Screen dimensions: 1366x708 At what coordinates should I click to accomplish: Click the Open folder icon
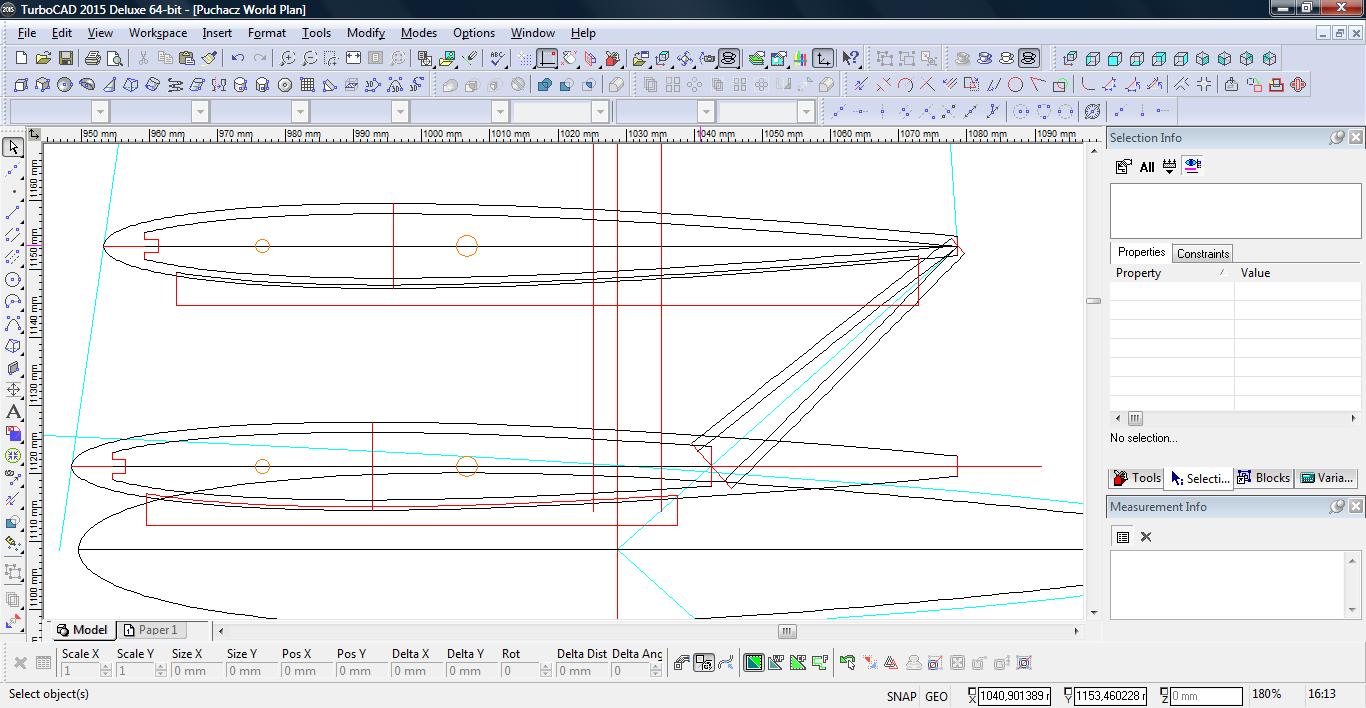click(x=43, y=59)
